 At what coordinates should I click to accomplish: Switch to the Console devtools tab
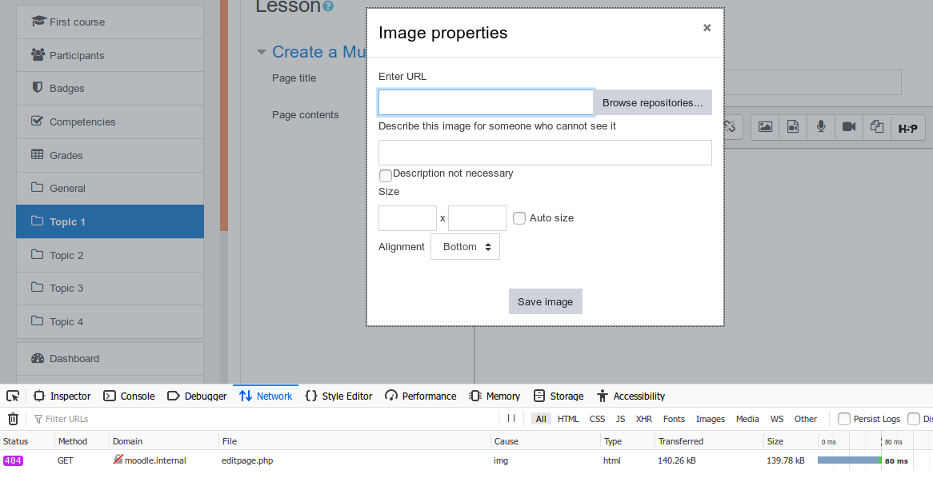point(129,396)
